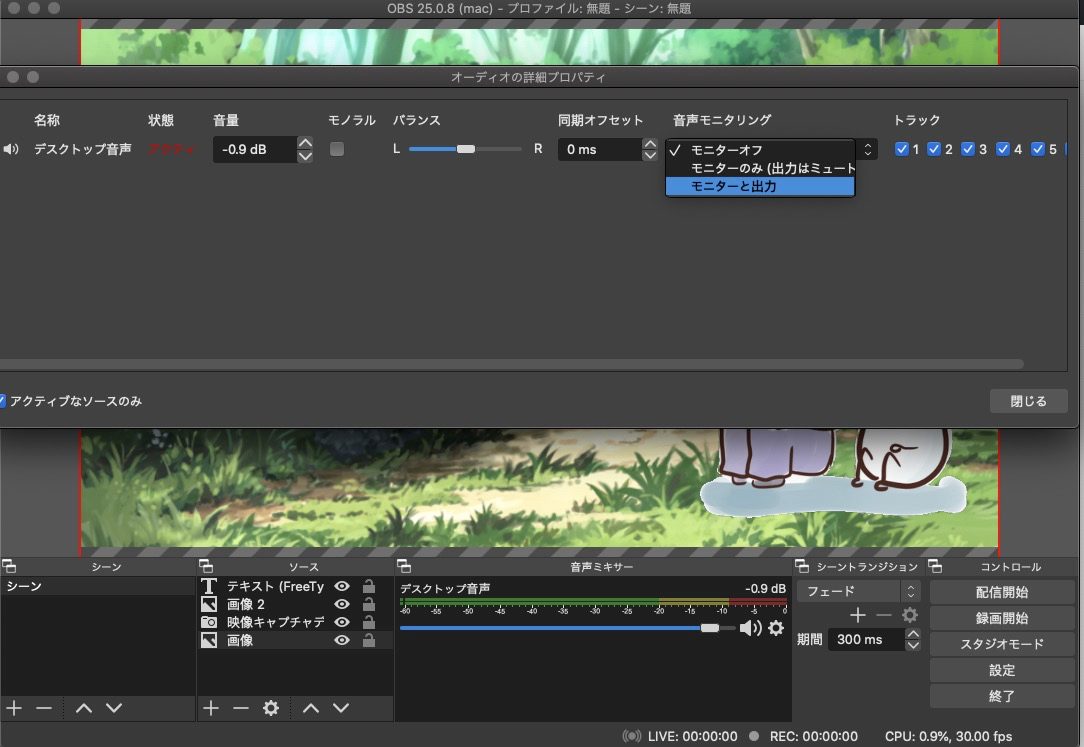Adjust the バランス L/R slider handle
1084x747 pixels.
[x=466, y=149]
